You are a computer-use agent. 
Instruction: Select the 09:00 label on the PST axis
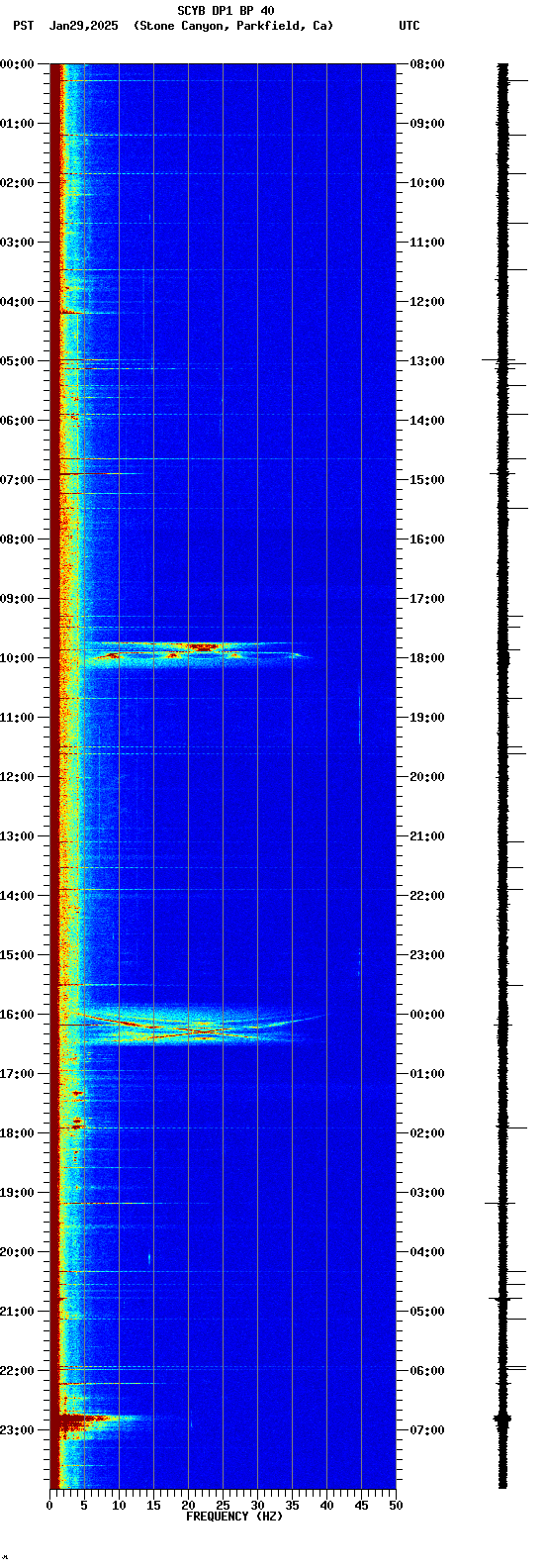coord(17,599)
